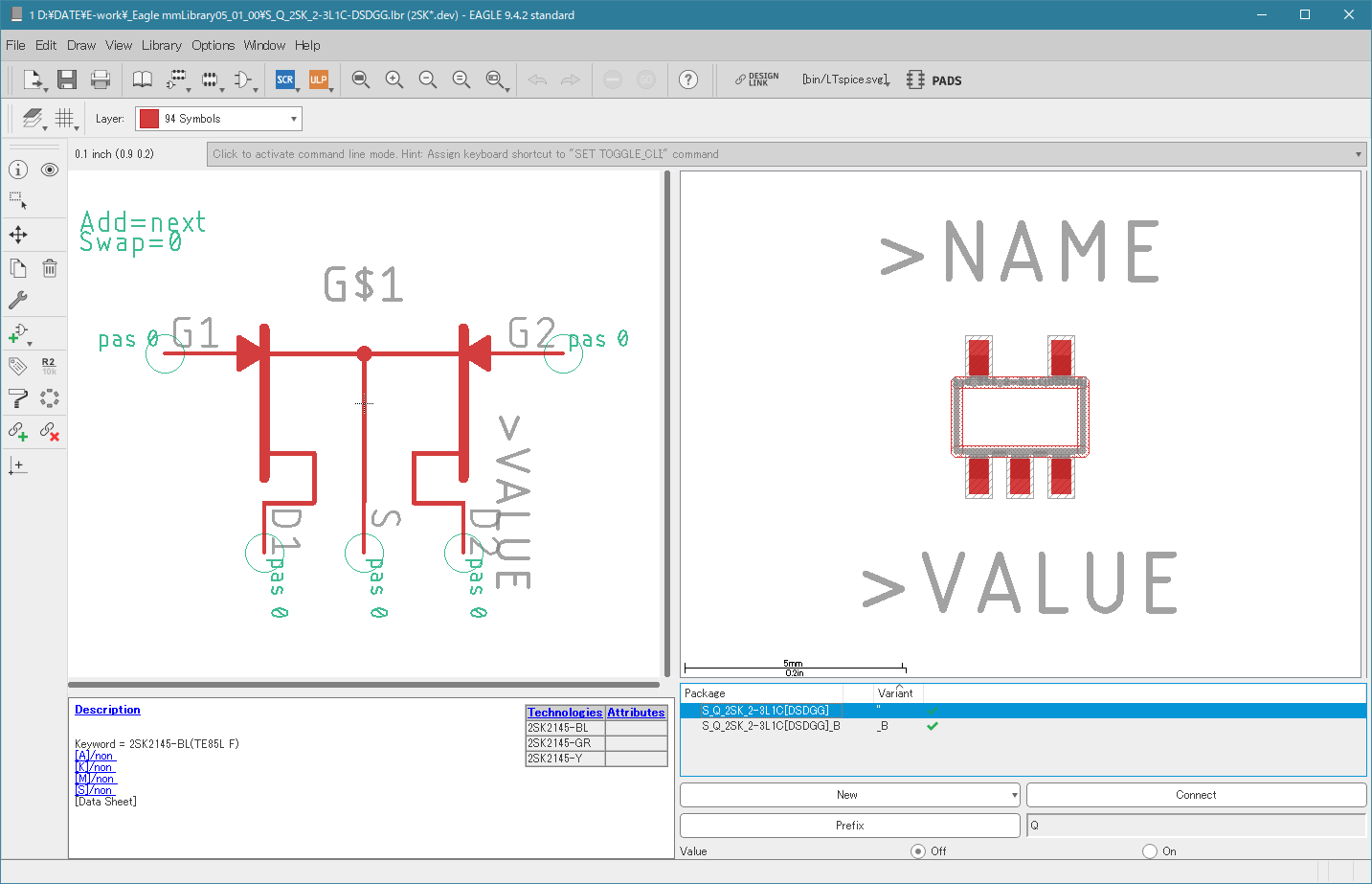Open the Options menu
This screenshot has width=1372, height=884.
(x=213, y=45)
